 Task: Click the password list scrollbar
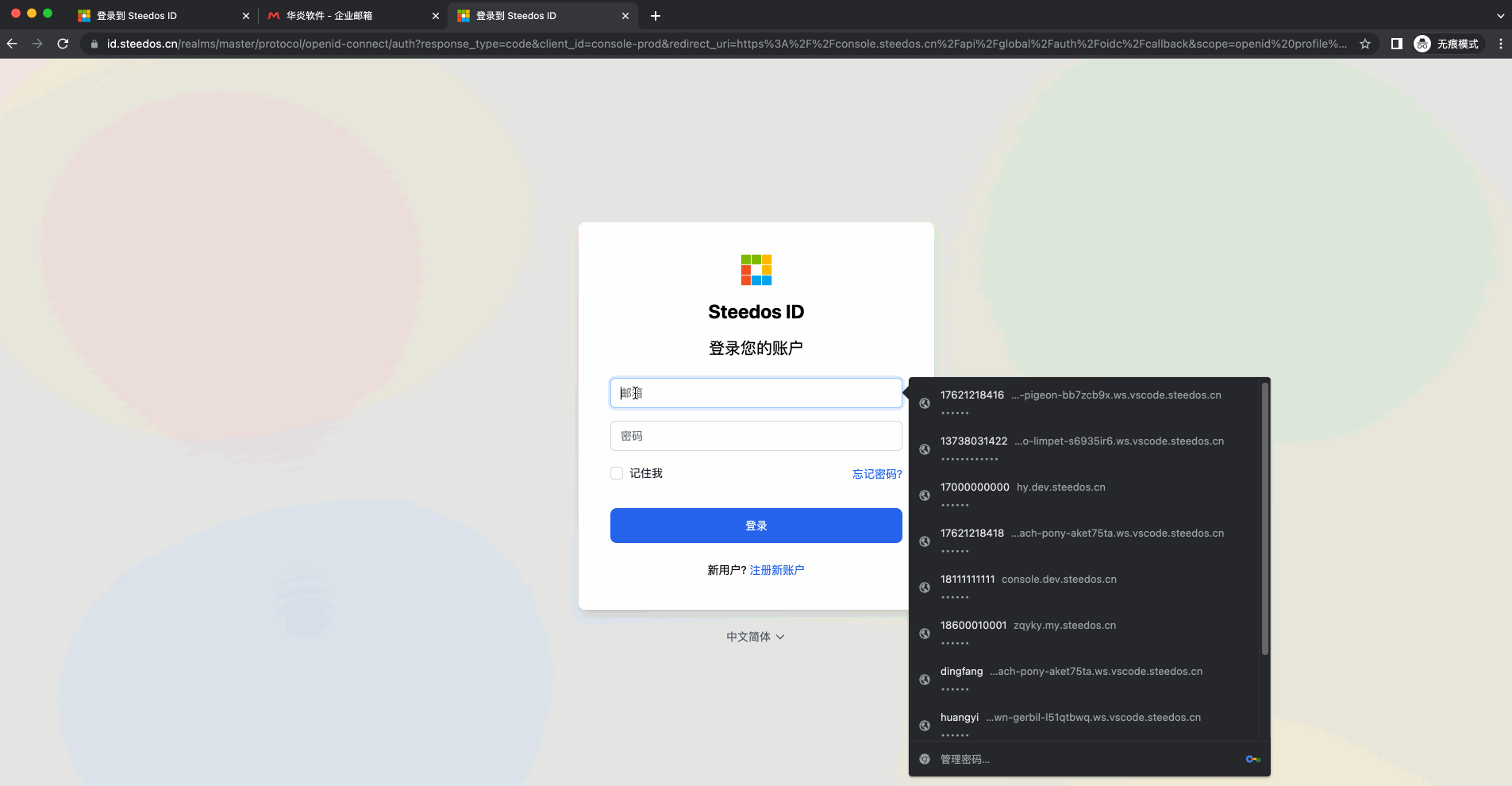click(x=1265, y=519)
